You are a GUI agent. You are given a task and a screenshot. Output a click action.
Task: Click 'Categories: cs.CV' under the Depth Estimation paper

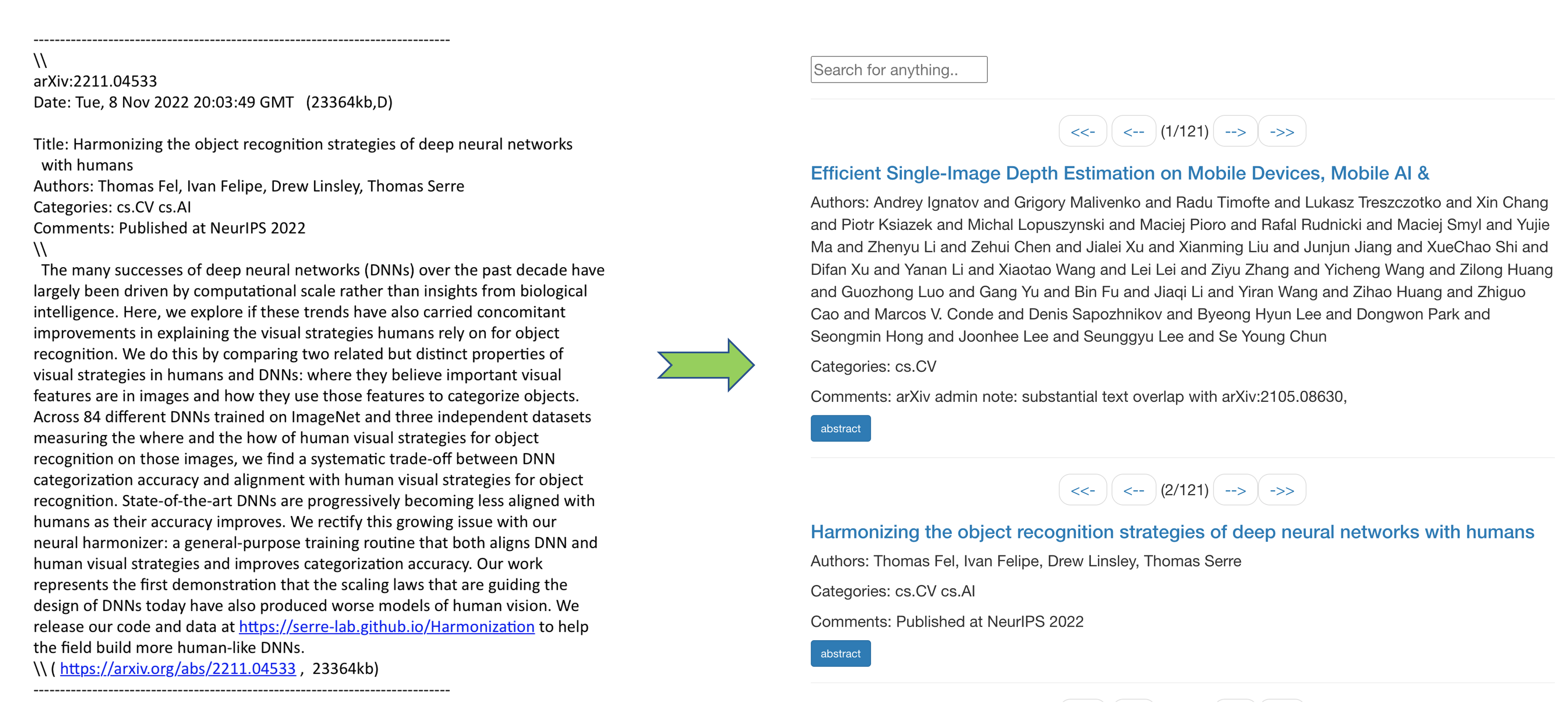pos(873,366)
